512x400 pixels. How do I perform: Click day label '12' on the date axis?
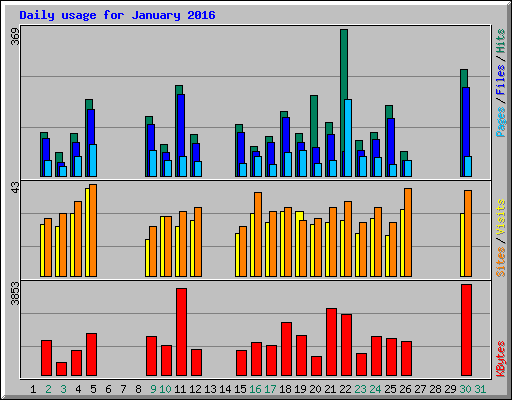tap(195, 389)
